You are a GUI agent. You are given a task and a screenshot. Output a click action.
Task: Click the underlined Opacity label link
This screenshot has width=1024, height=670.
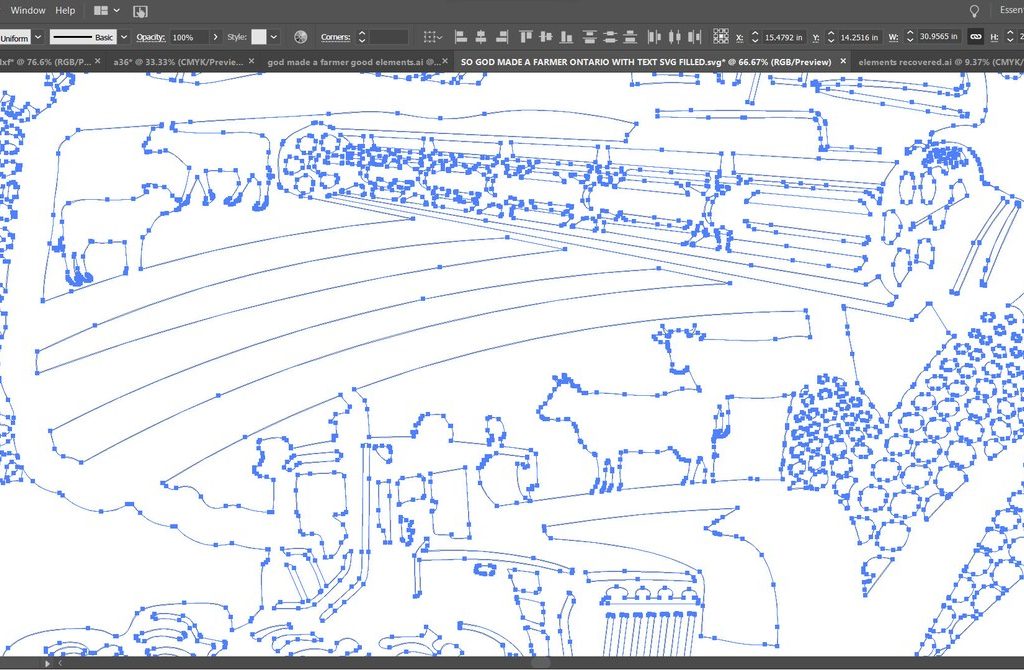[x=150, y=37]
